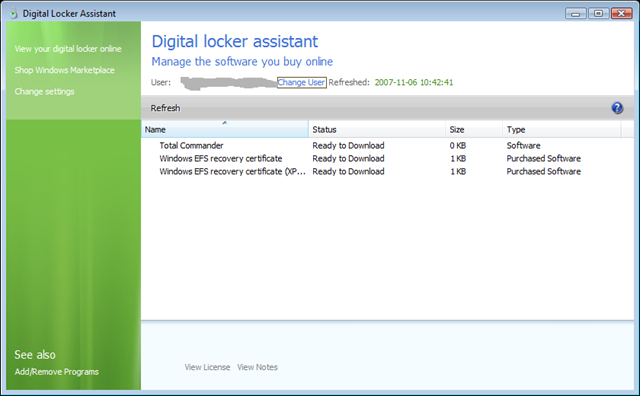Sort list by Size column header

pyautogui.click(x=474, y=129)
